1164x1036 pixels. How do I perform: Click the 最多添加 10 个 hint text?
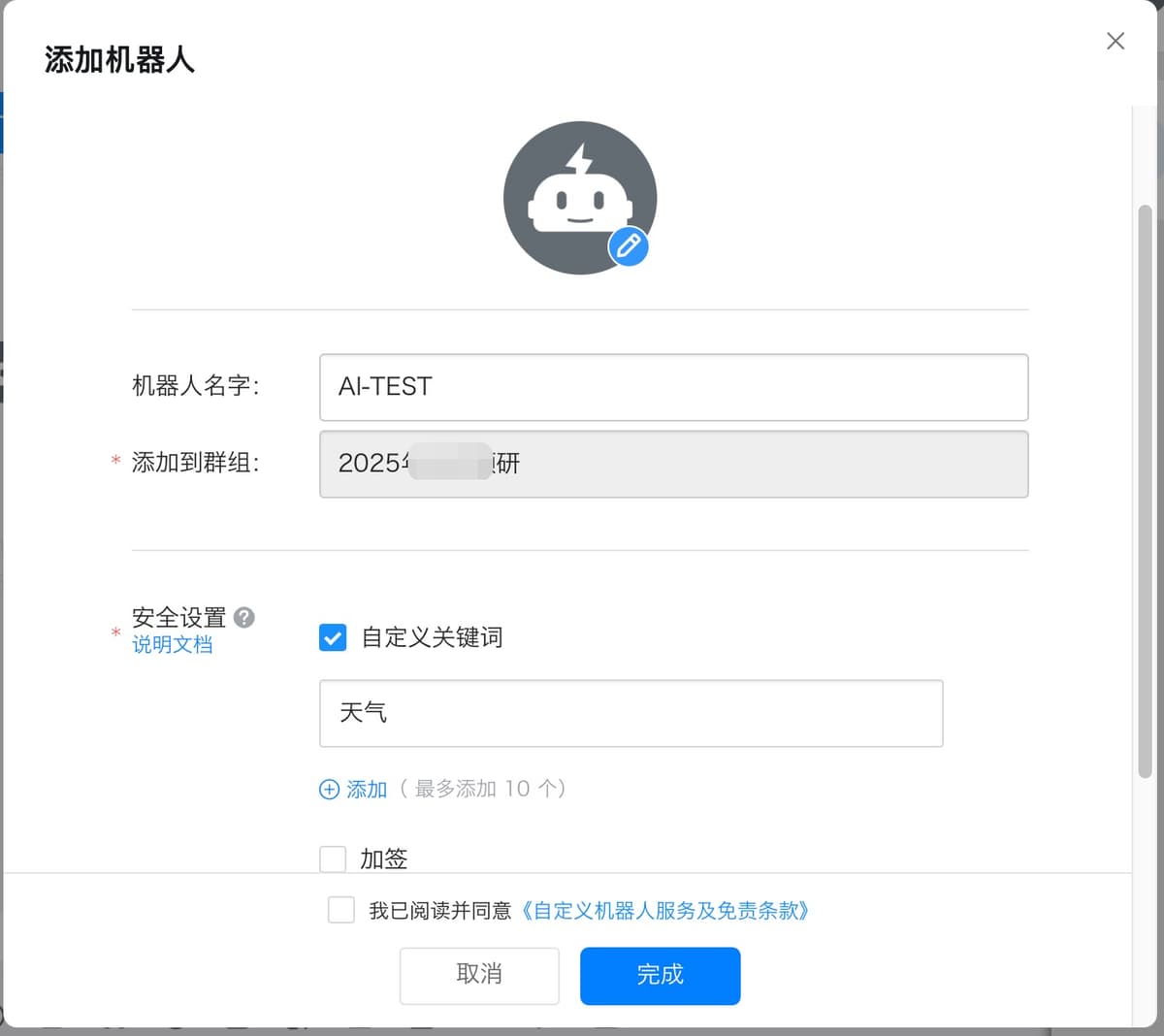pyautogui.click(x=483, y=789)
